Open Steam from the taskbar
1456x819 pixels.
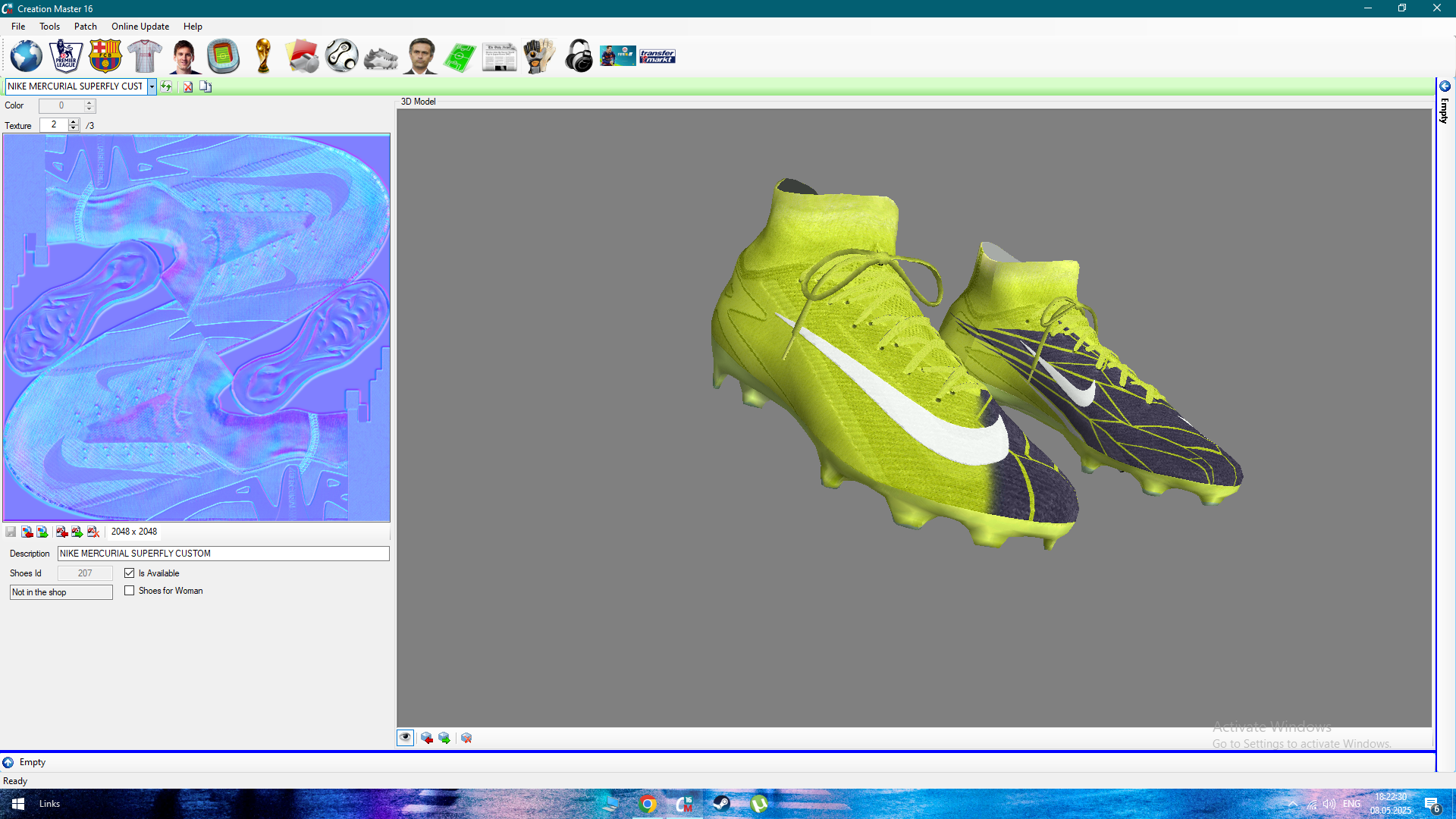tap(721, 804)
